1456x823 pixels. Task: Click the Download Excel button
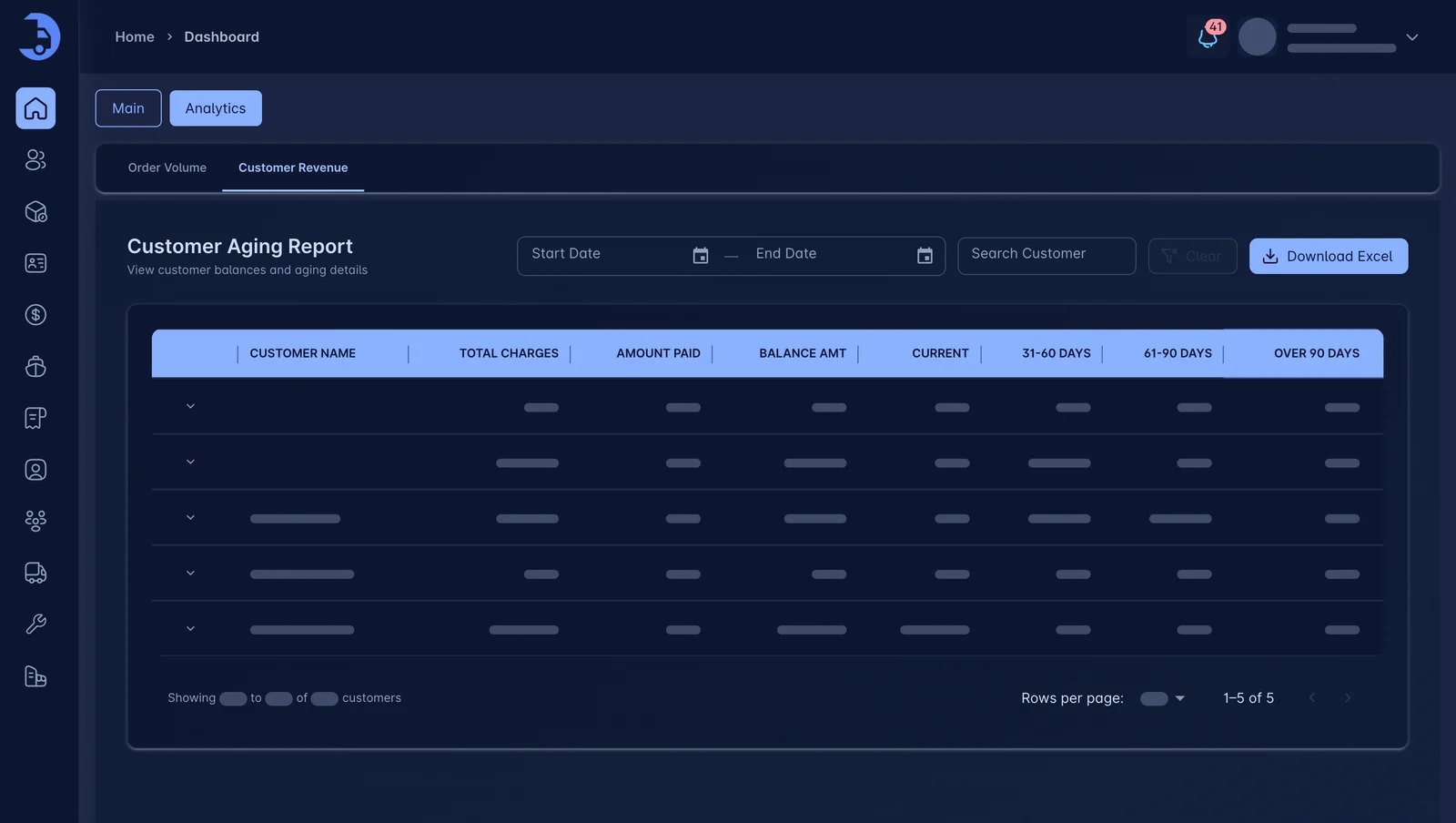point(1329,256)
